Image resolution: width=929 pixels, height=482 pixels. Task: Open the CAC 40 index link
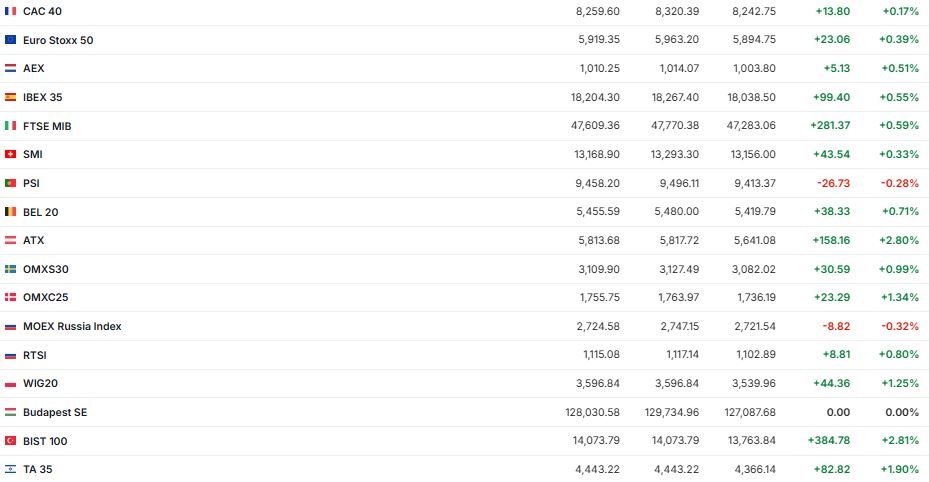[41, 11]
